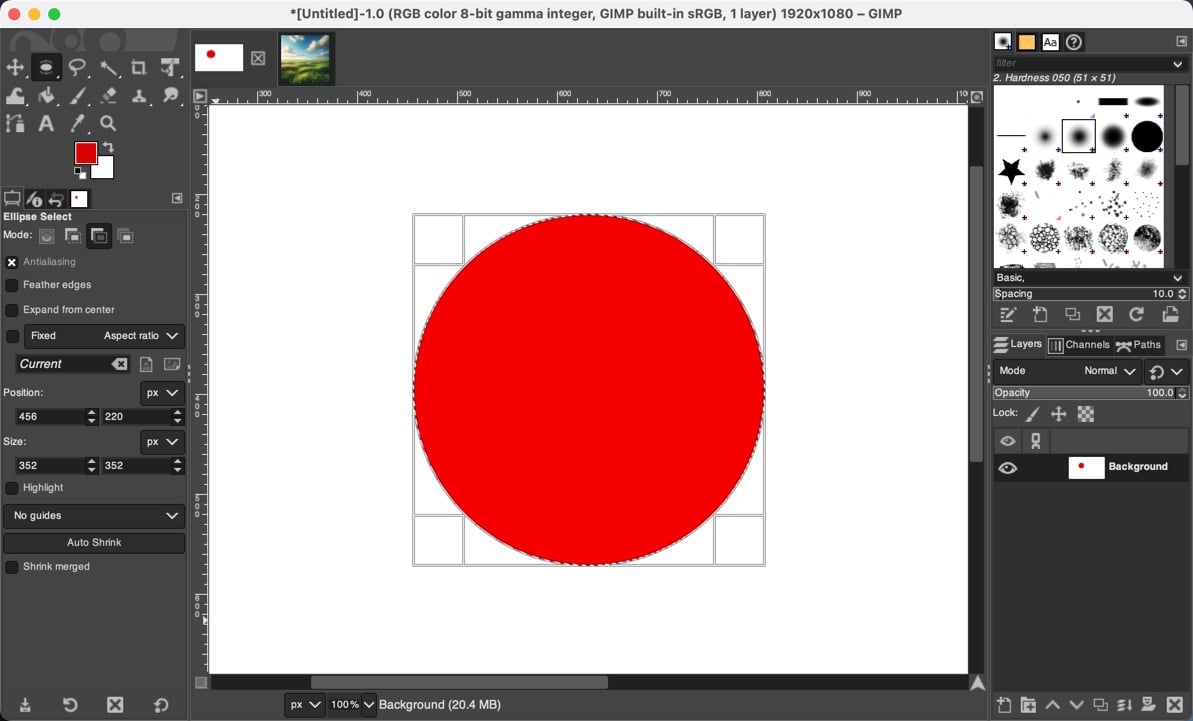The image size is (1193, 721).
Task: Open the brush filter dropdown arrow
Action: (x=1178, y=64)
